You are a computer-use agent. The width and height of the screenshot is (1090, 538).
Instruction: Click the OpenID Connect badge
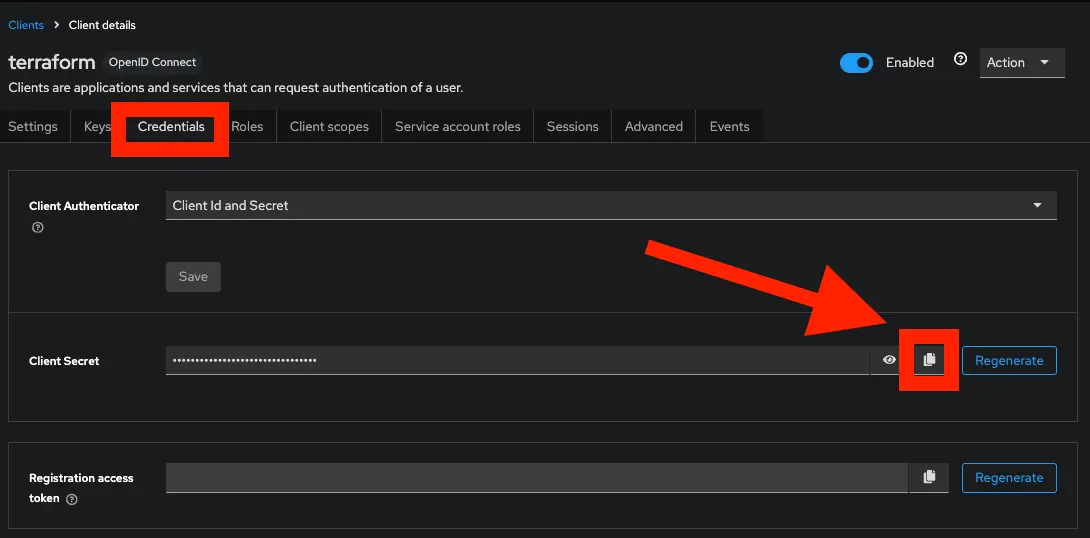152,62
